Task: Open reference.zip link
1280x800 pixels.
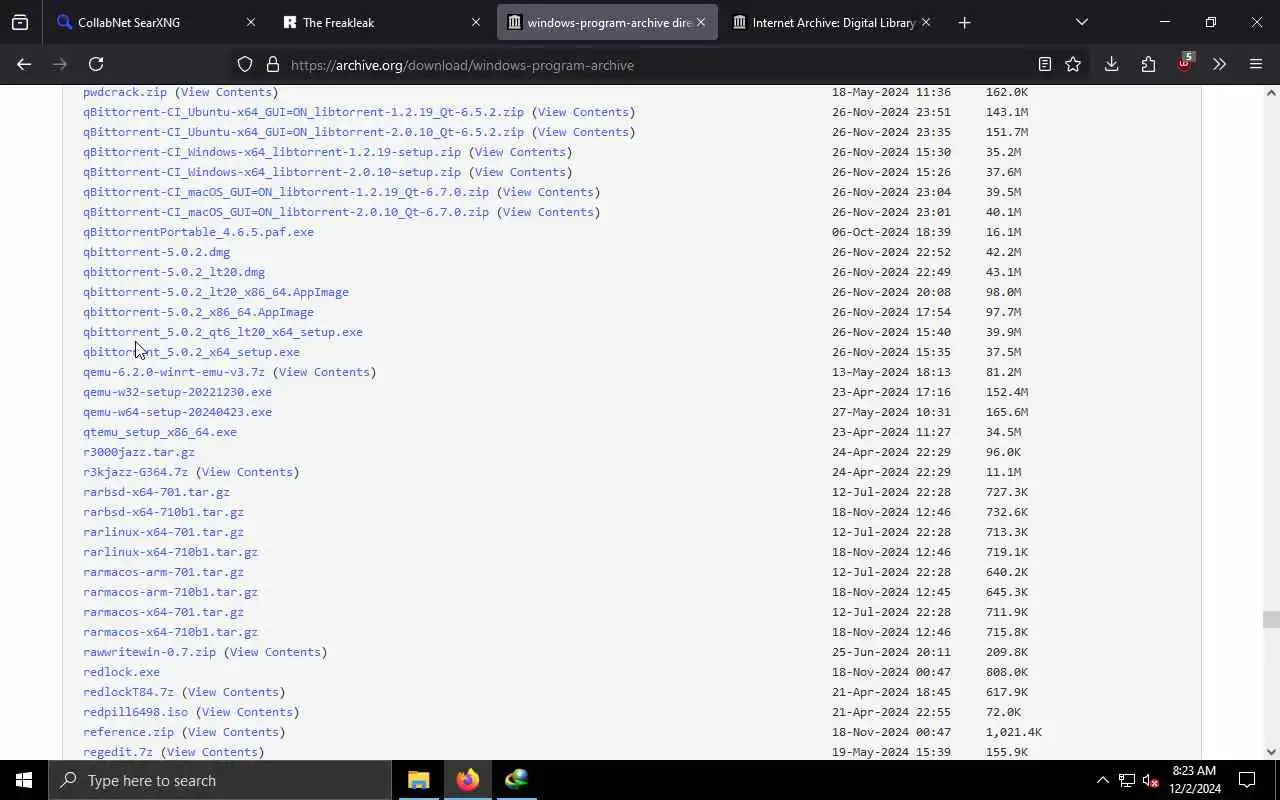Action: (128, 732)
